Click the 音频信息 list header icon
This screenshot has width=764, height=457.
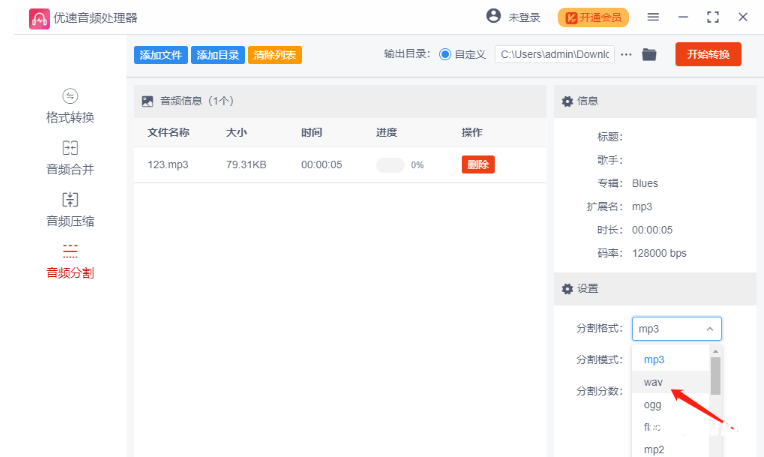point(147,101)
